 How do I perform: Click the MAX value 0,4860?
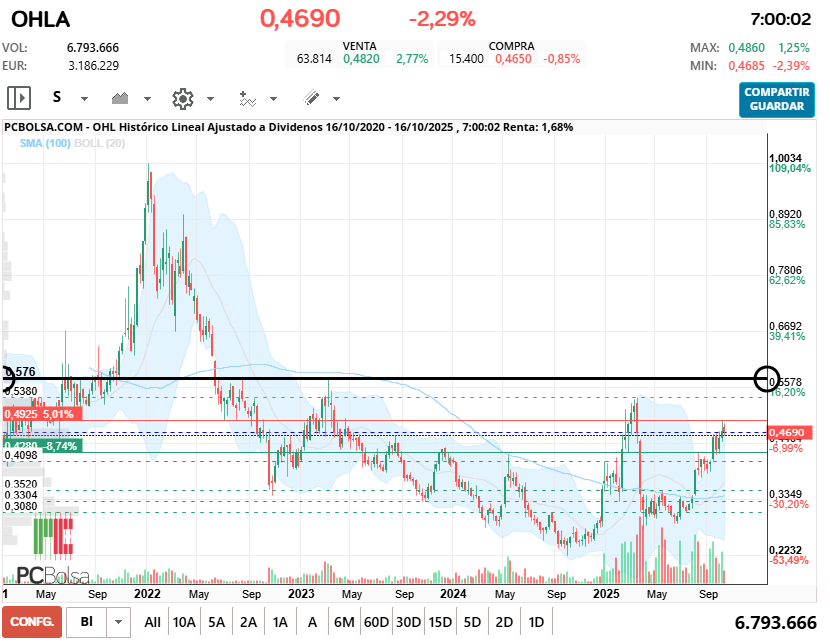746,48
